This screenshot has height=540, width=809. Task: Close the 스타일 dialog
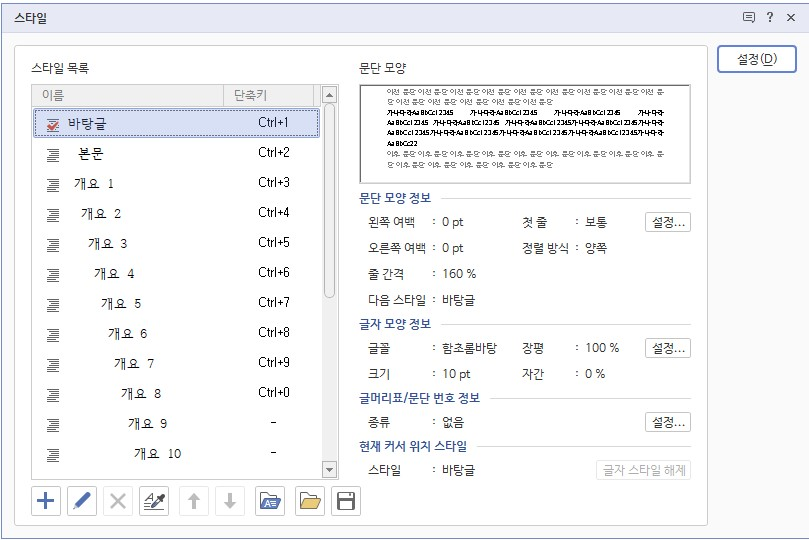[791, 18]
